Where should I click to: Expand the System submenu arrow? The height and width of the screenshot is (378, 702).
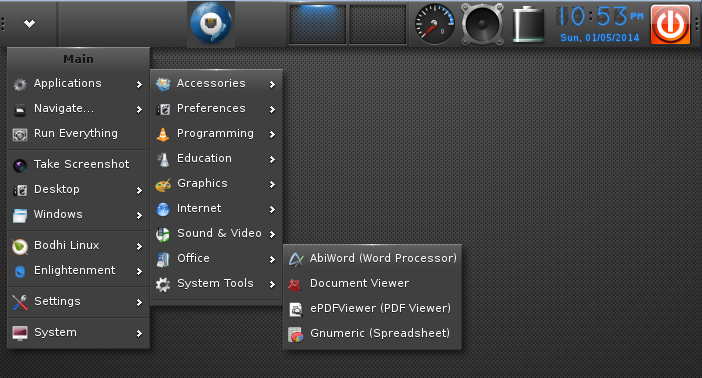pyautogui.click(x=139, y=333)
